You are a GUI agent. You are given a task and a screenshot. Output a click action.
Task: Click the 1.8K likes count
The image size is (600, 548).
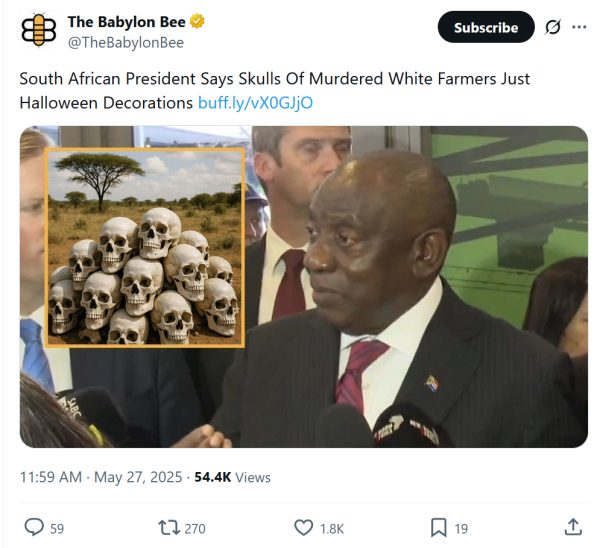tap(332, 528)
